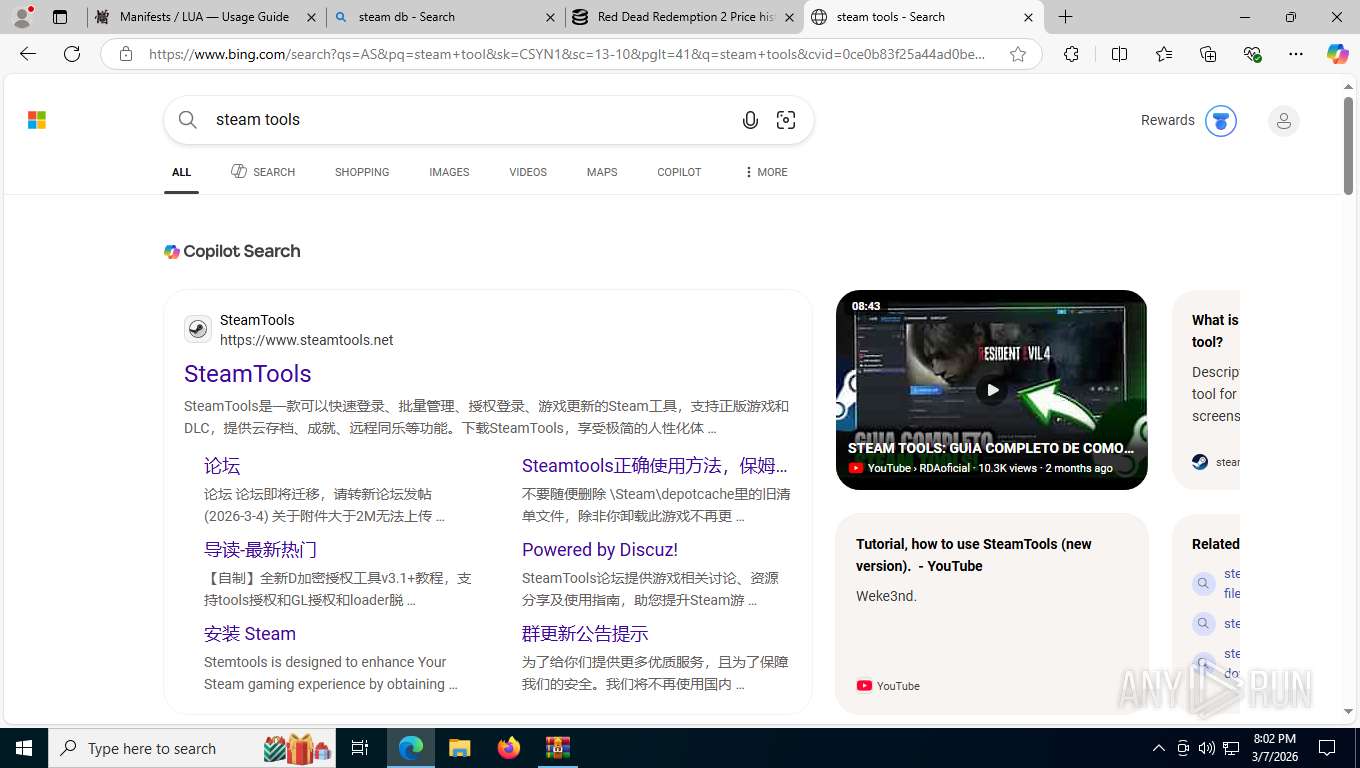
Task: Open the Powered by Discuz! sitelink
Action: [x=600, y=550]
